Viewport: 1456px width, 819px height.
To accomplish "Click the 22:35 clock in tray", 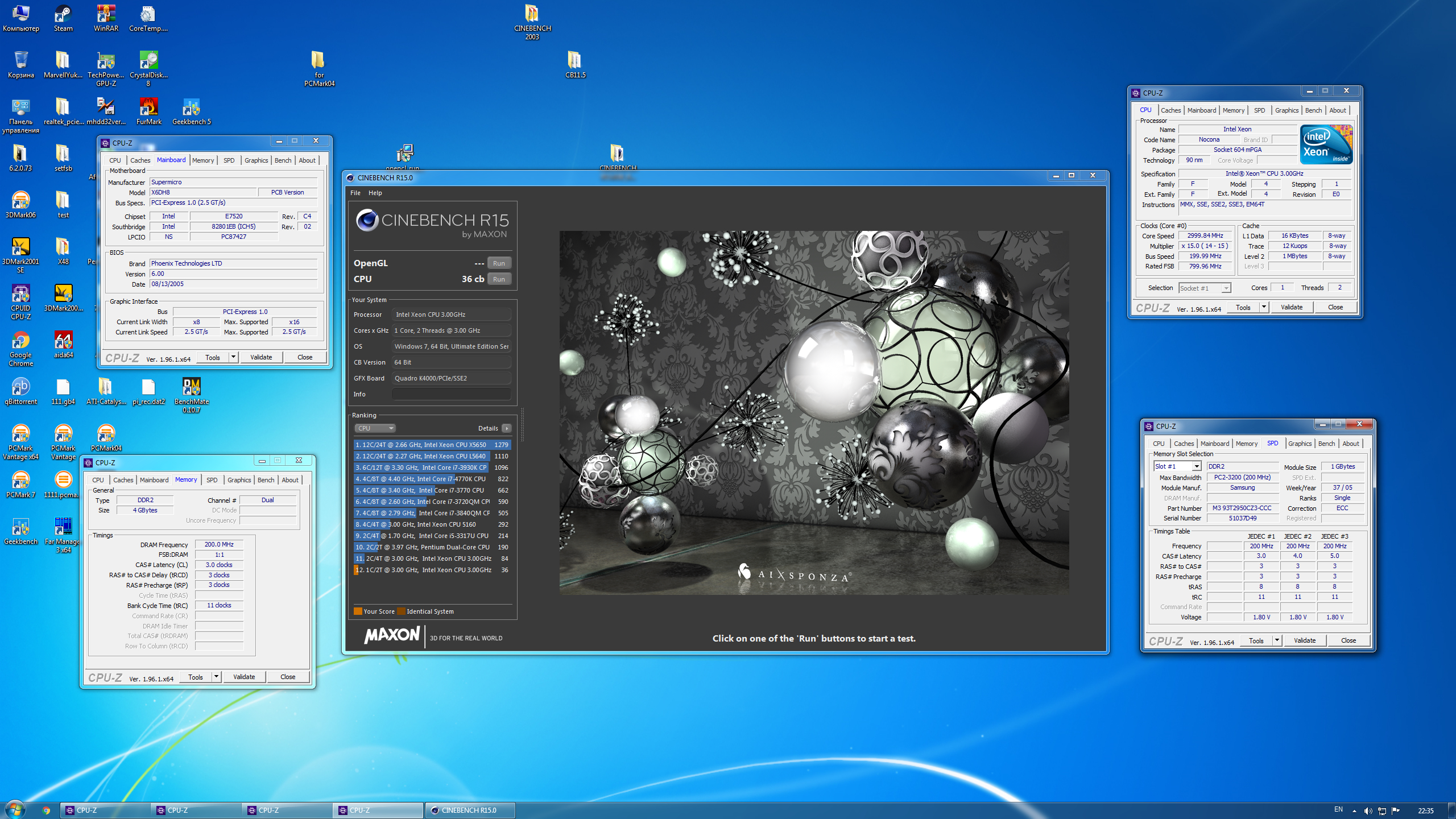I will [1425, 810].
